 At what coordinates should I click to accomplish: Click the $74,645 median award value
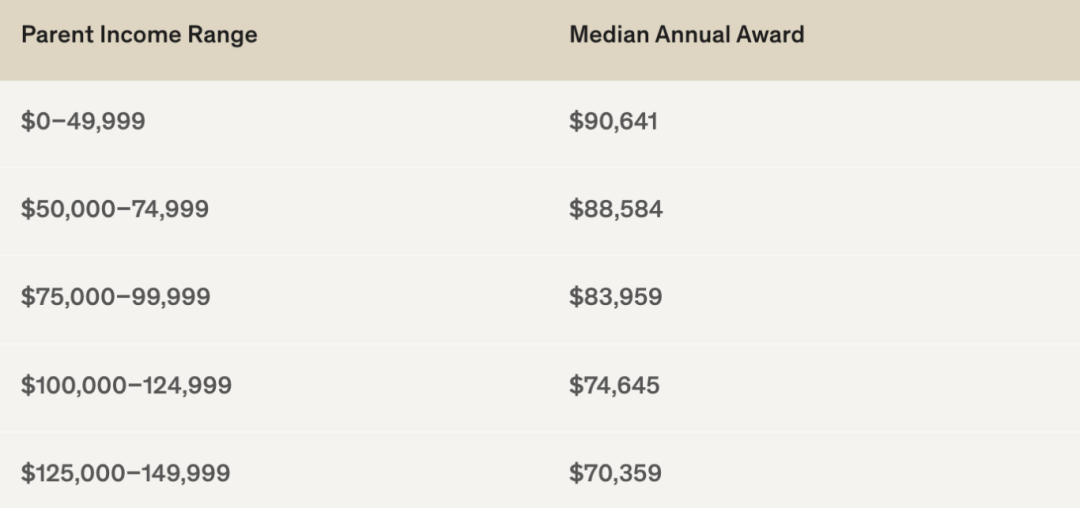point(614,386)
